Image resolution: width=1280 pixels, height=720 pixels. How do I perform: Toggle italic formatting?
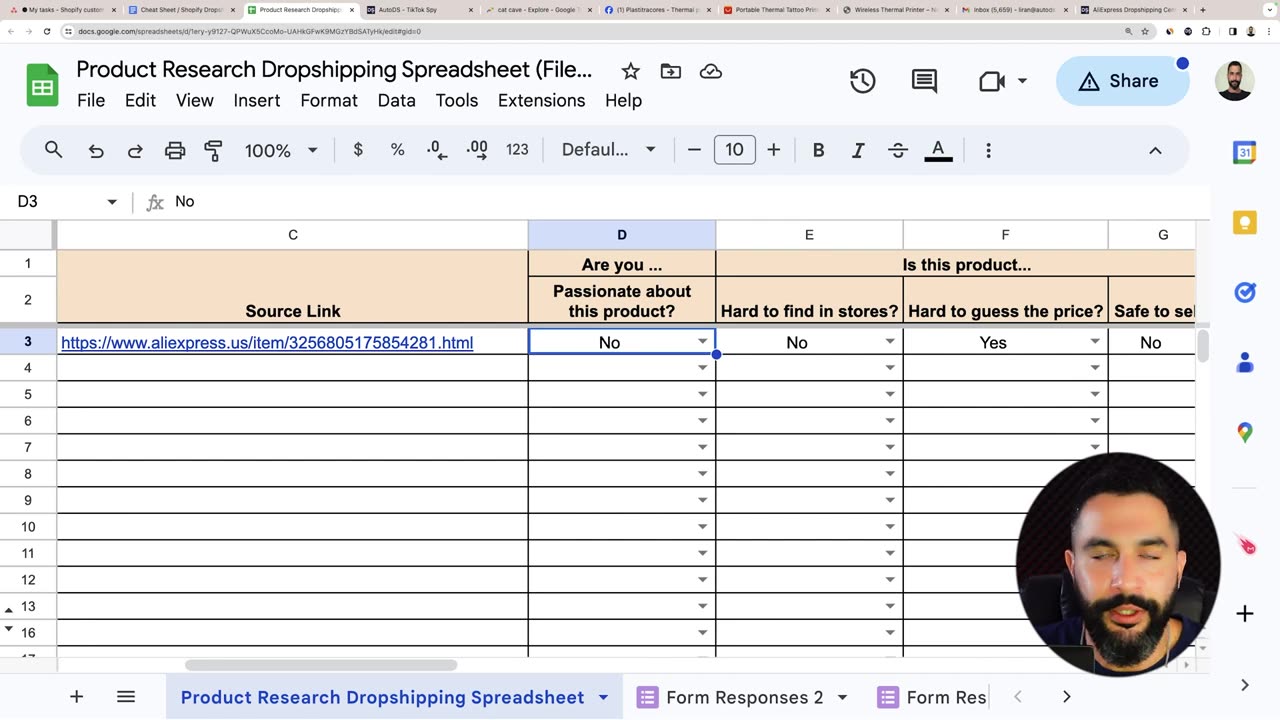point(858,150)
